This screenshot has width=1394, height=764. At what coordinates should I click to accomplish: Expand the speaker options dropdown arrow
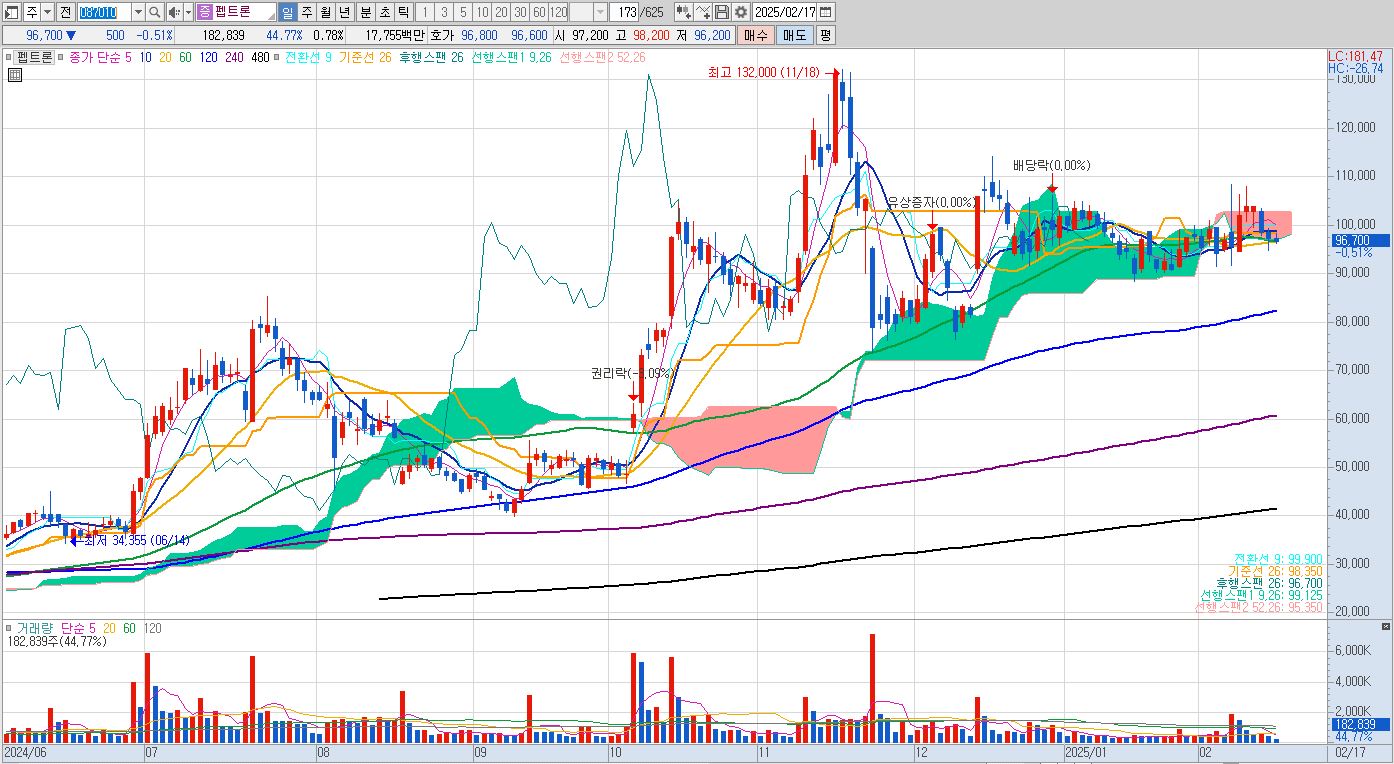click(187, 12)
